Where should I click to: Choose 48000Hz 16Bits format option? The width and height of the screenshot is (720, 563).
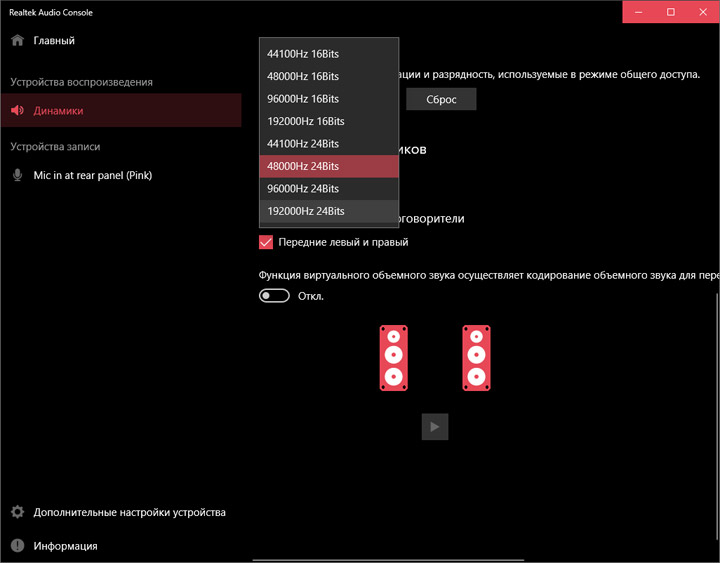[329, 76]
